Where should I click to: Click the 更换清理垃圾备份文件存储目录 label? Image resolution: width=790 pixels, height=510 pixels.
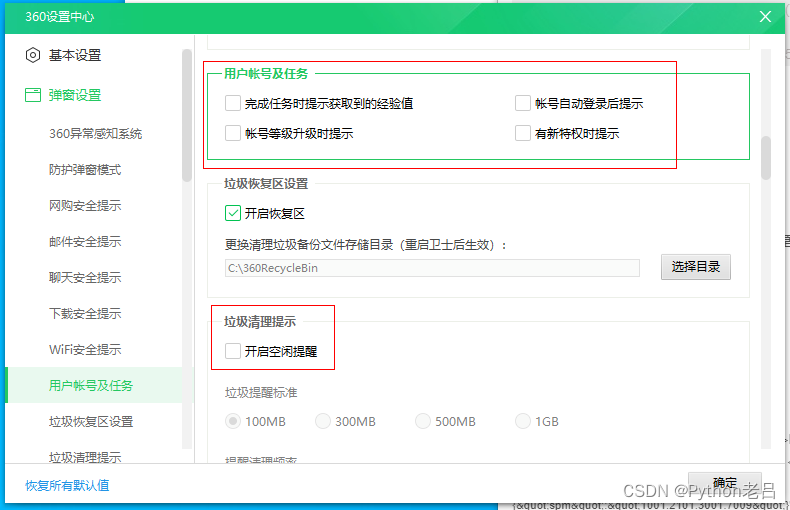click(x=365, y=245)
